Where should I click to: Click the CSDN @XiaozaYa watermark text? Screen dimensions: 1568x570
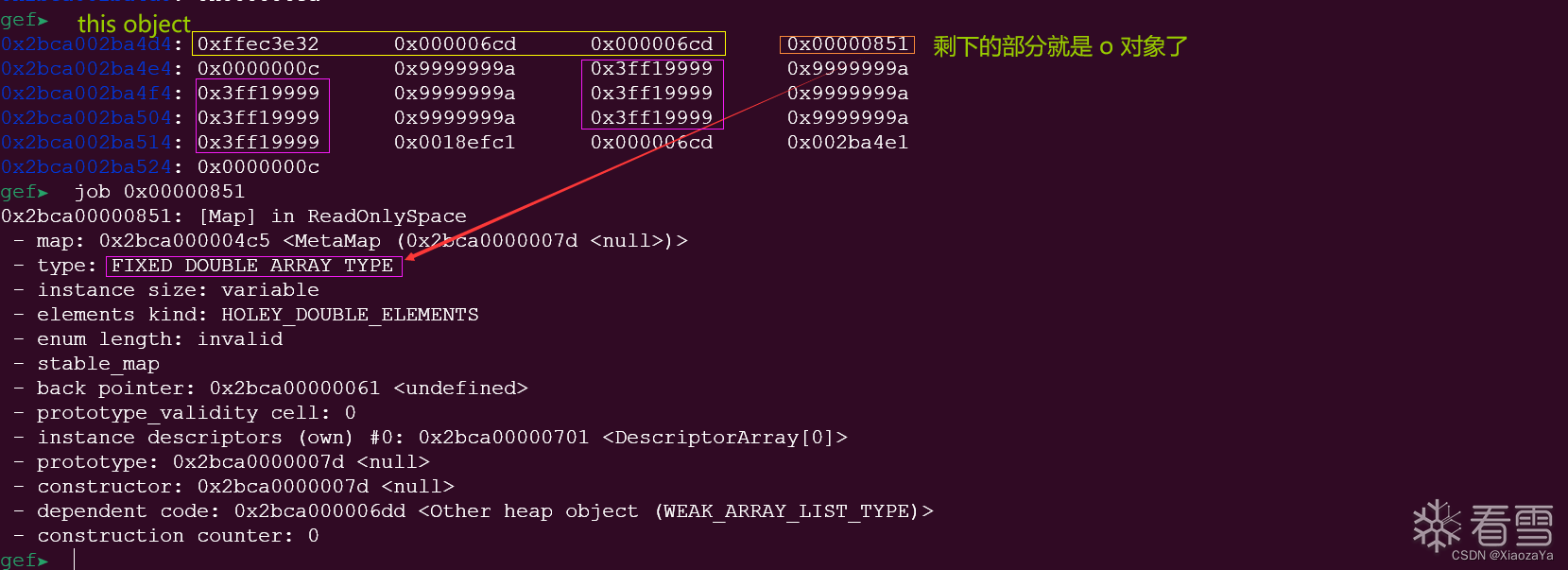1502,556
